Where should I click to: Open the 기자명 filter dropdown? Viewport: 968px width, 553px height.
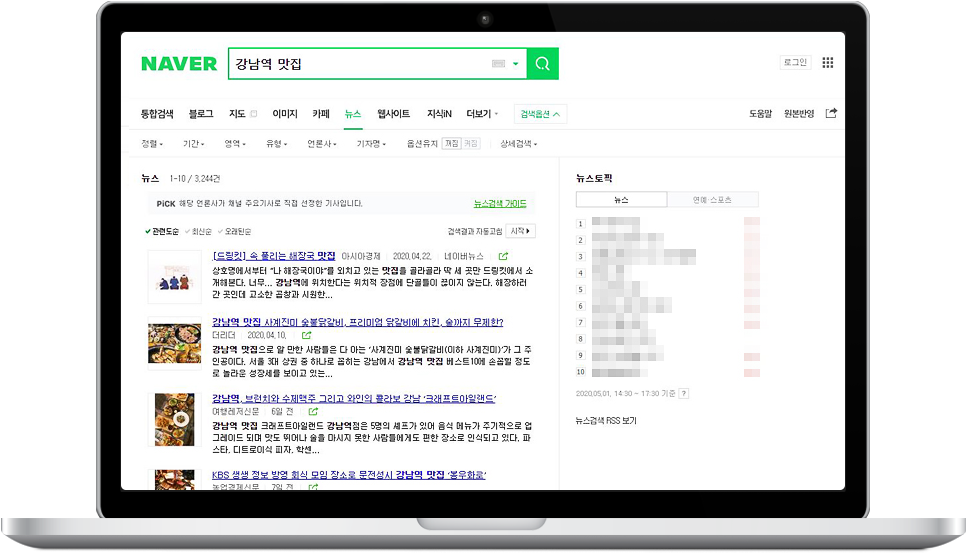tap(371, 144)
